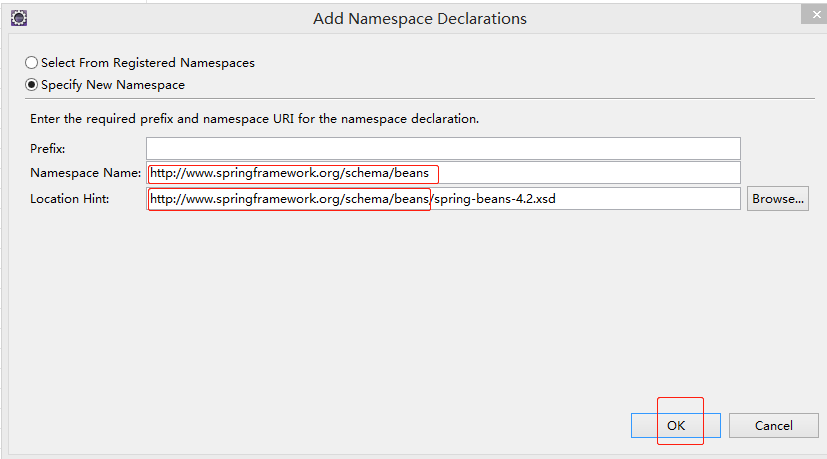Close the Add Namespace Declarations dialog
827x459 pixels.
815,14
